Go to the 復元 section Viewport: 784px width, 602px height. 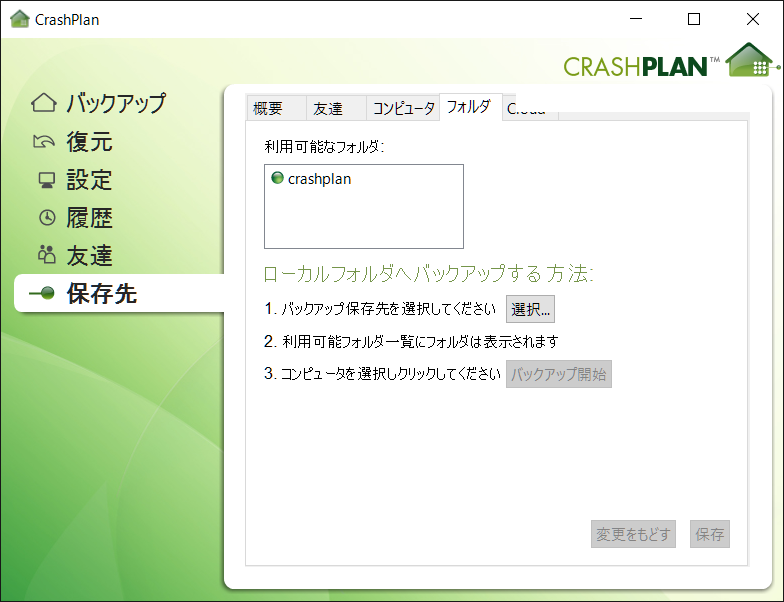(x=90, y=142)
